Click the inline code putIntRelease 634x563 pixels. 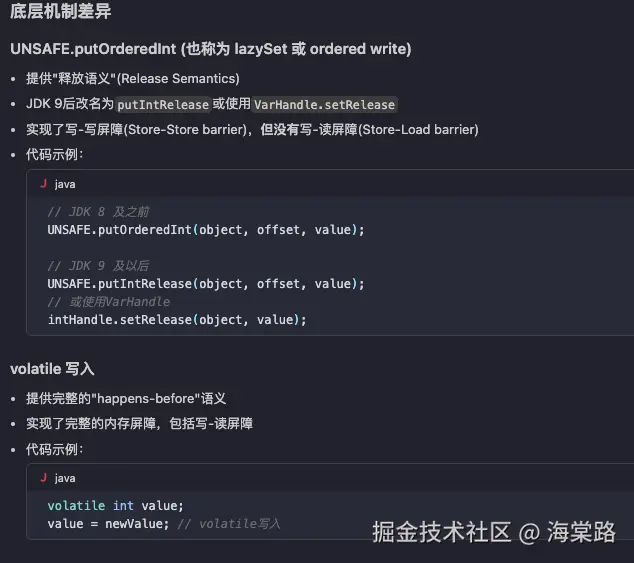pyautogui.click(x=163, y=104)
